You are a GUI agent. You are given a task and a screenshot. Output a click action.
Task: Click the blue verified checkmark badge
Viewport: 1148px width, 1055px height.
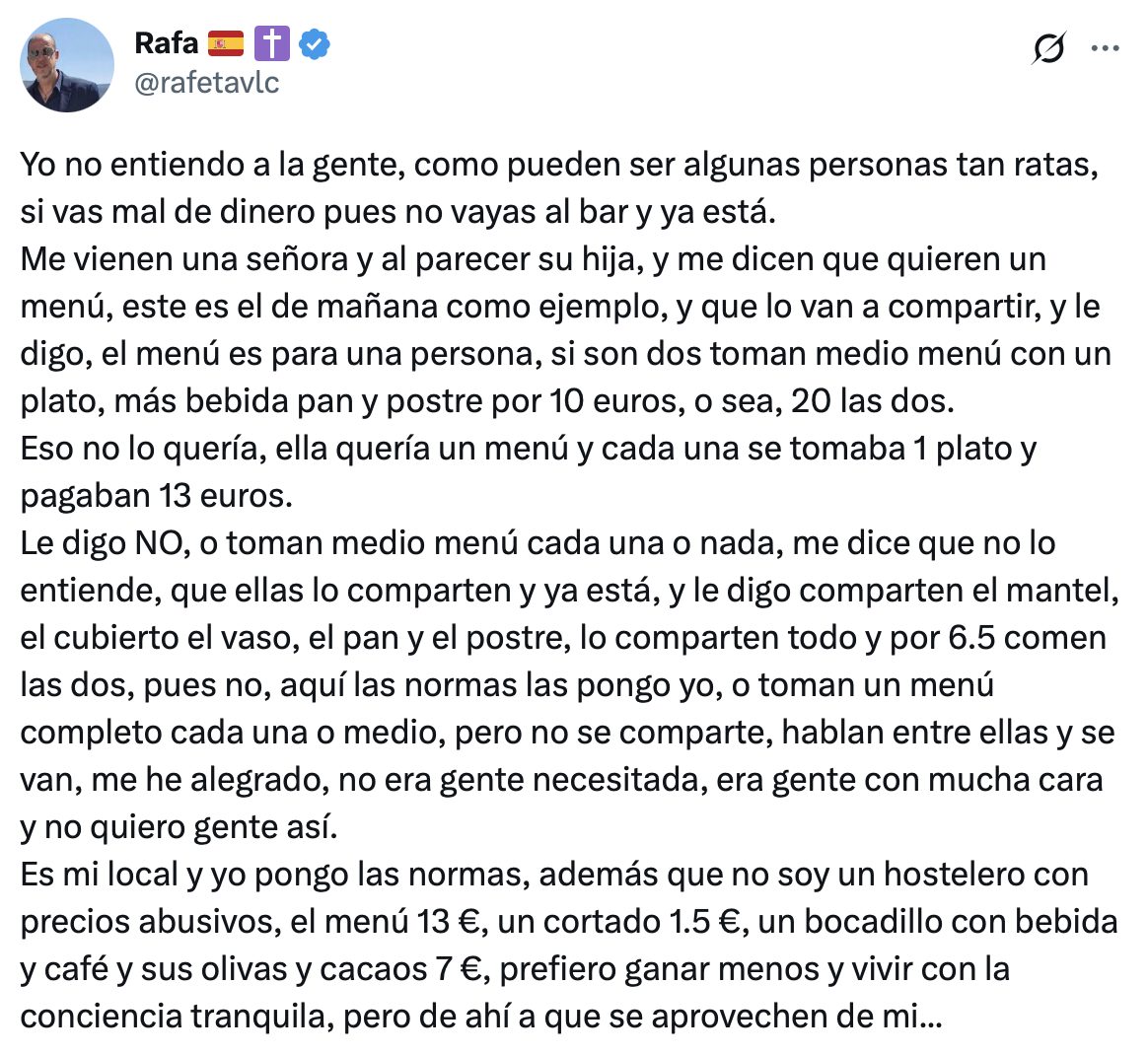click(x=315, y=44)
